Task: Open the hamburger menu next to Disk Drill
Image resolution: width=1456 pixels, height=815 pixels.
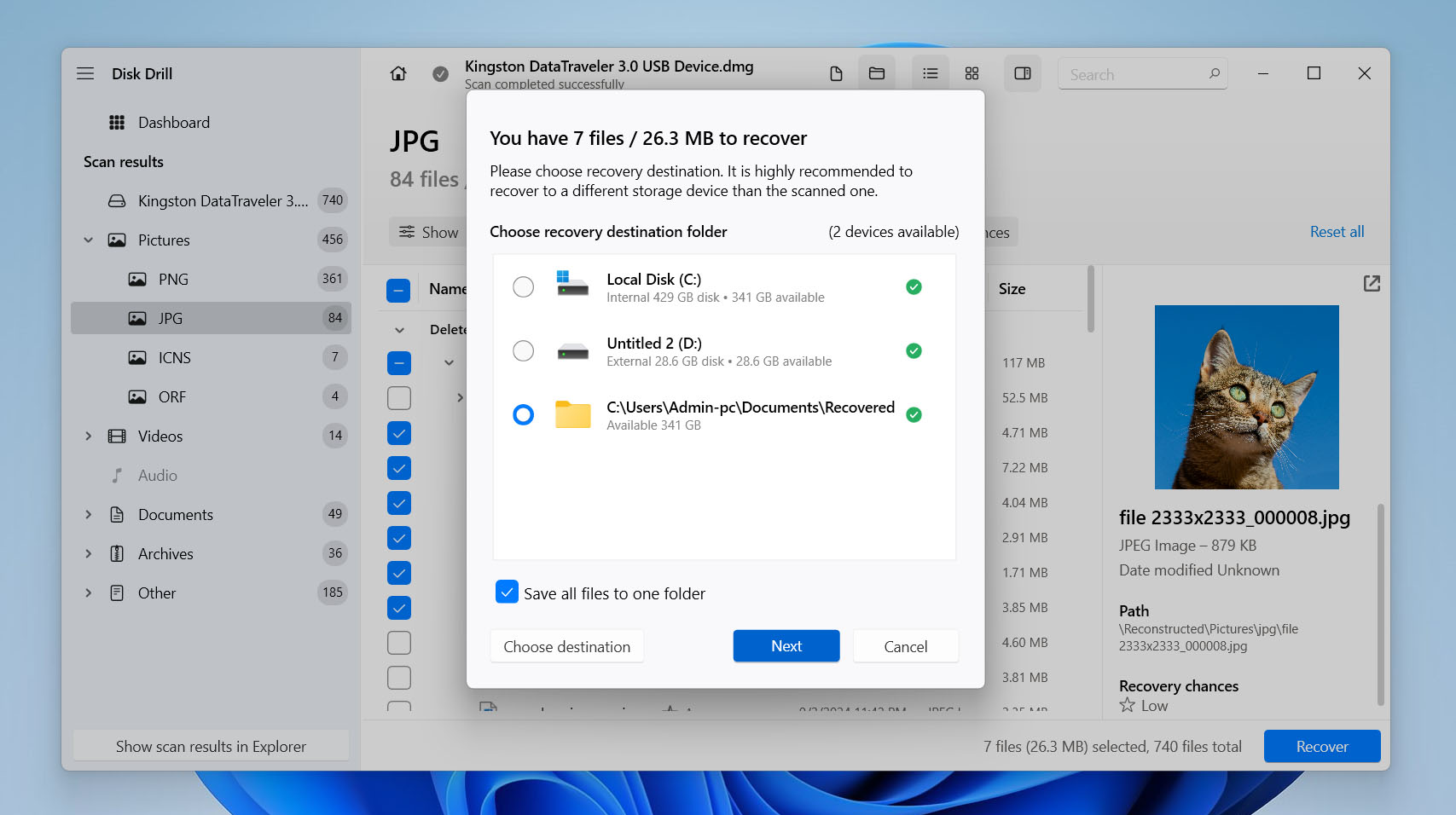Action: pos(85,73)
